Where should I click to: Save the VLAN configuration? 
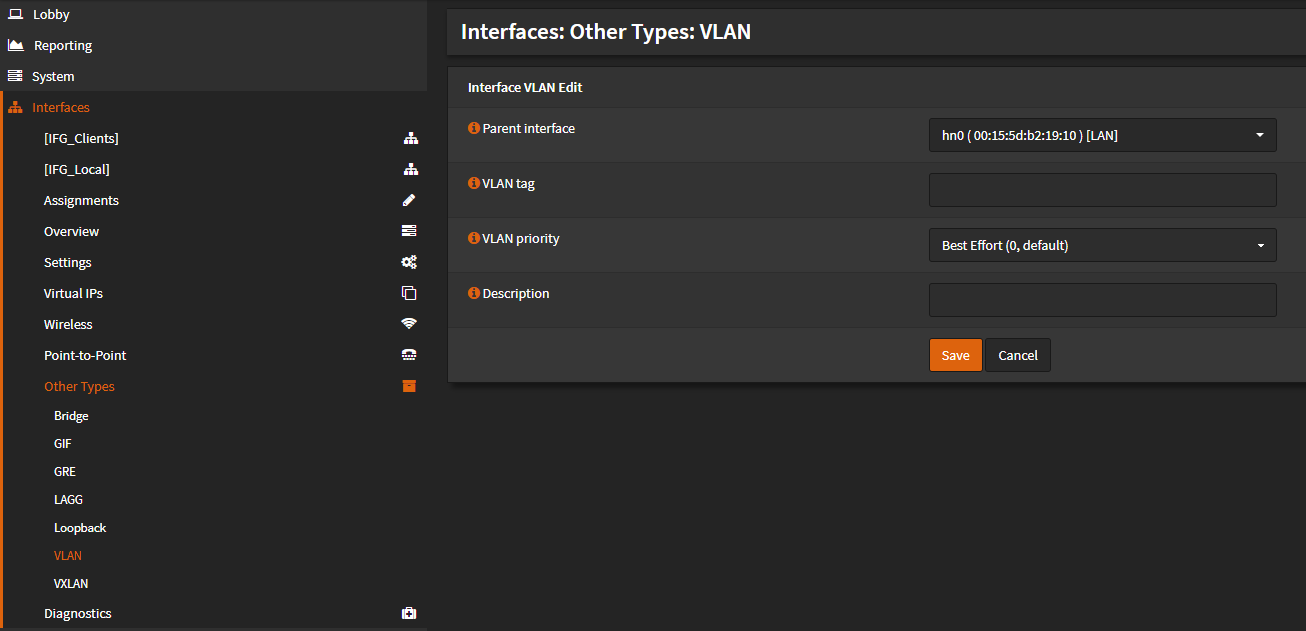tap(955, 355)
